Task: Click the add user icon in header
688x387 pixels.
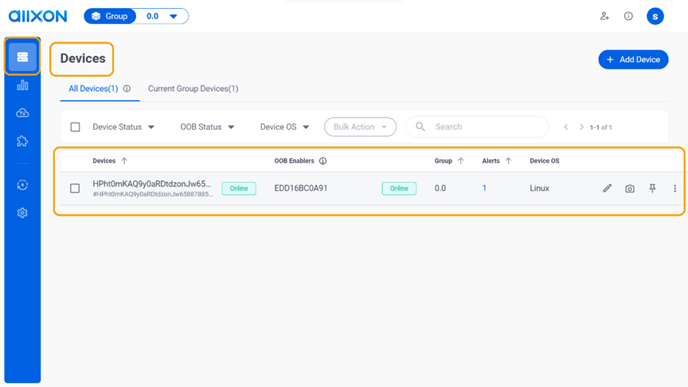Action: [x=605, y=16]
